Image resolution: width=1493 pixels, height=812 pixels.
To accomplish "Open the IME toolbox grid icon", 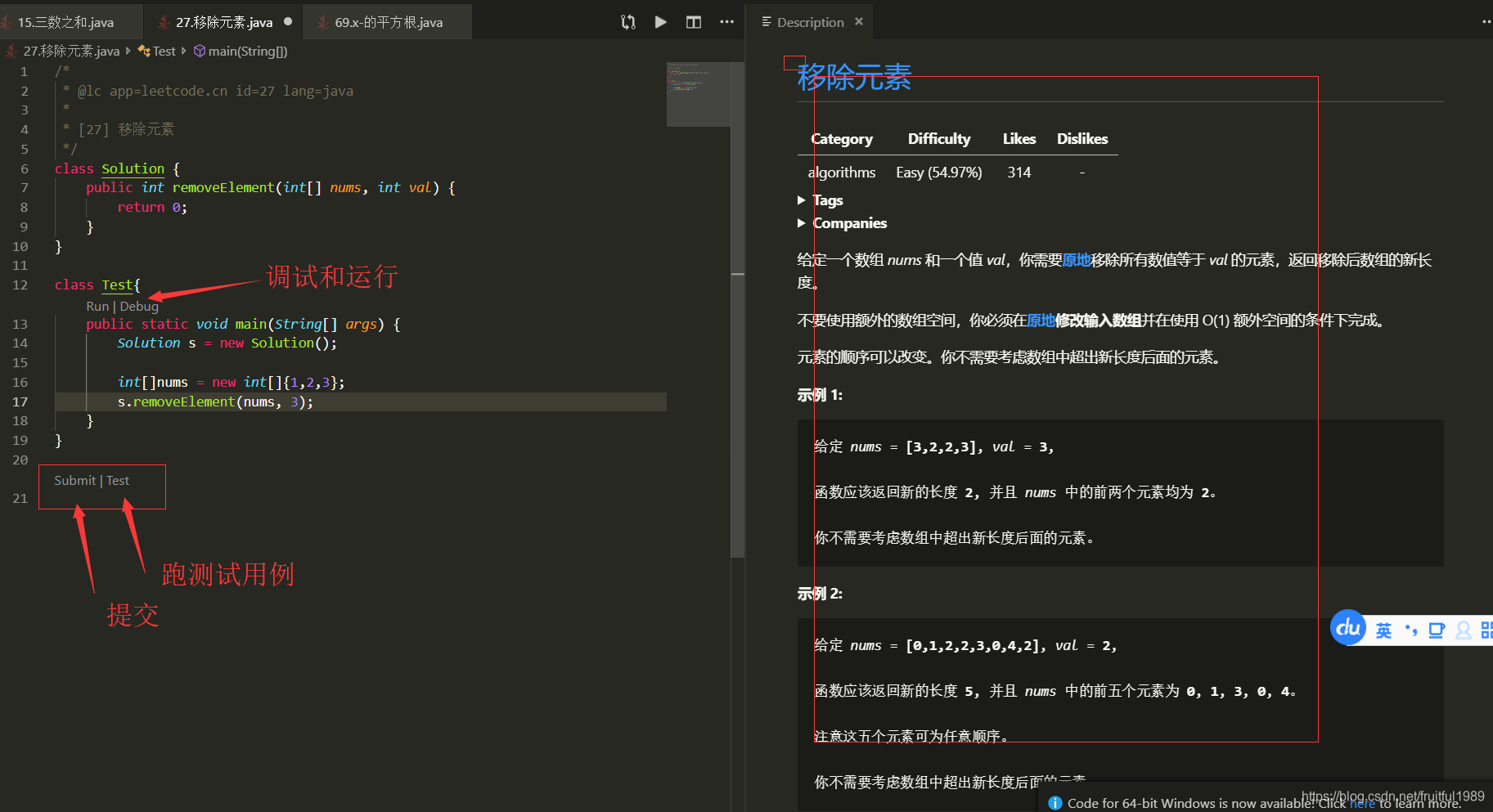I will point(1486,630).
